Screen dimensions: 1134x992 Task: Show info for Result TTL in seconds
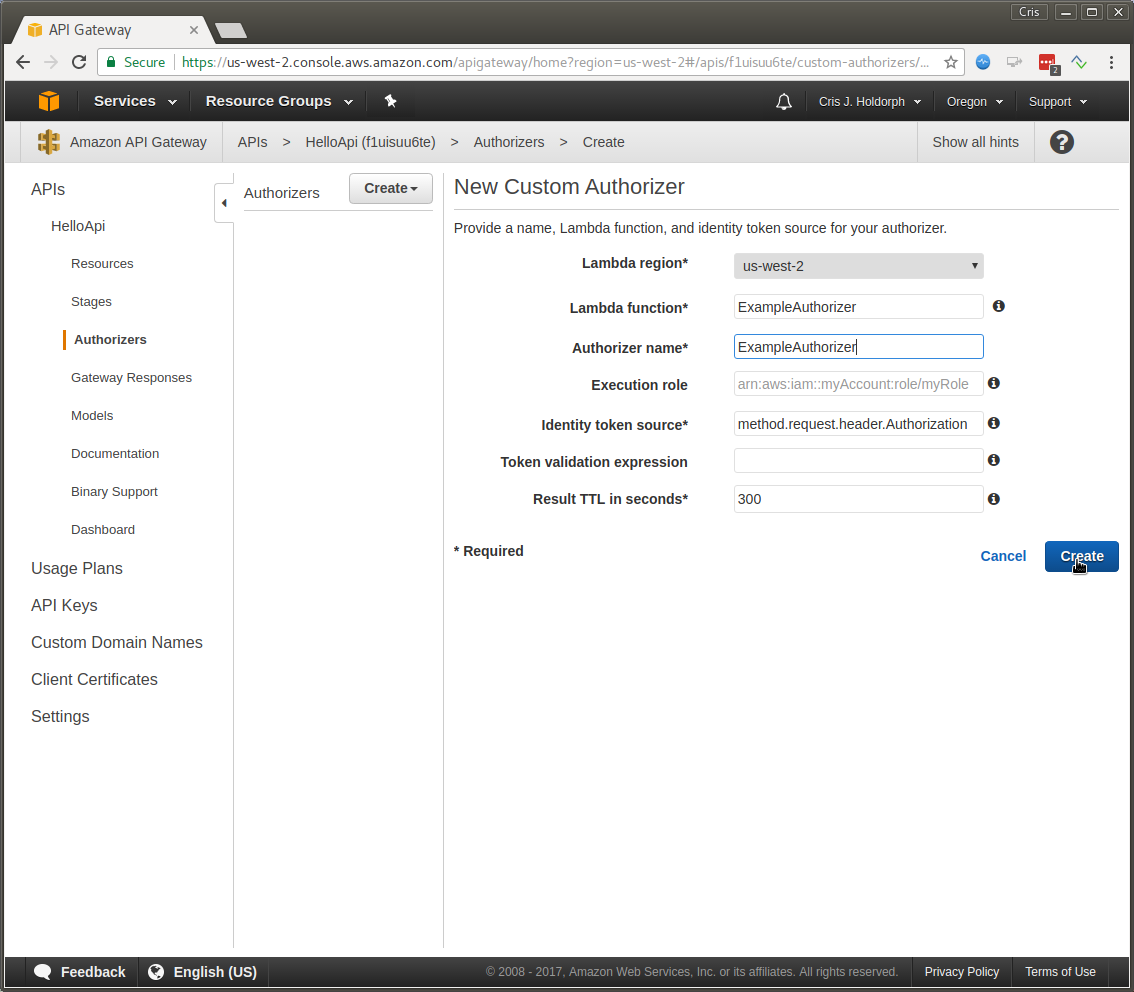tap(994, 499)
